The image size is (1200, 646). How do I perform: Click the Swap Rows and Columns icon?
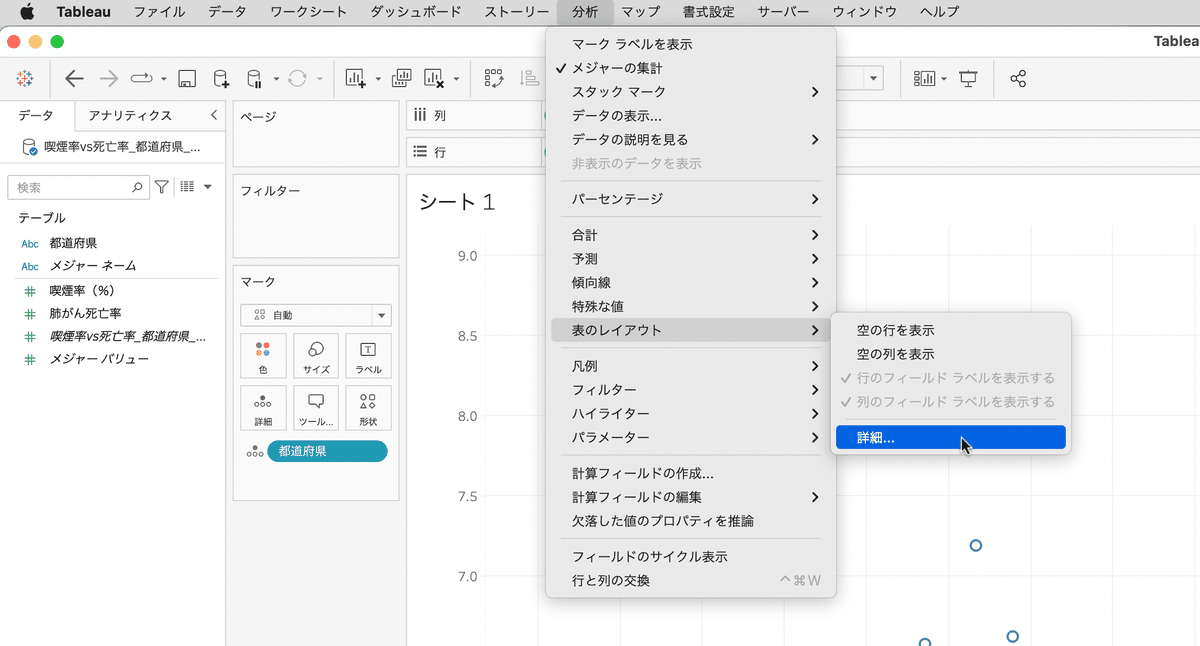pos(494,78)
